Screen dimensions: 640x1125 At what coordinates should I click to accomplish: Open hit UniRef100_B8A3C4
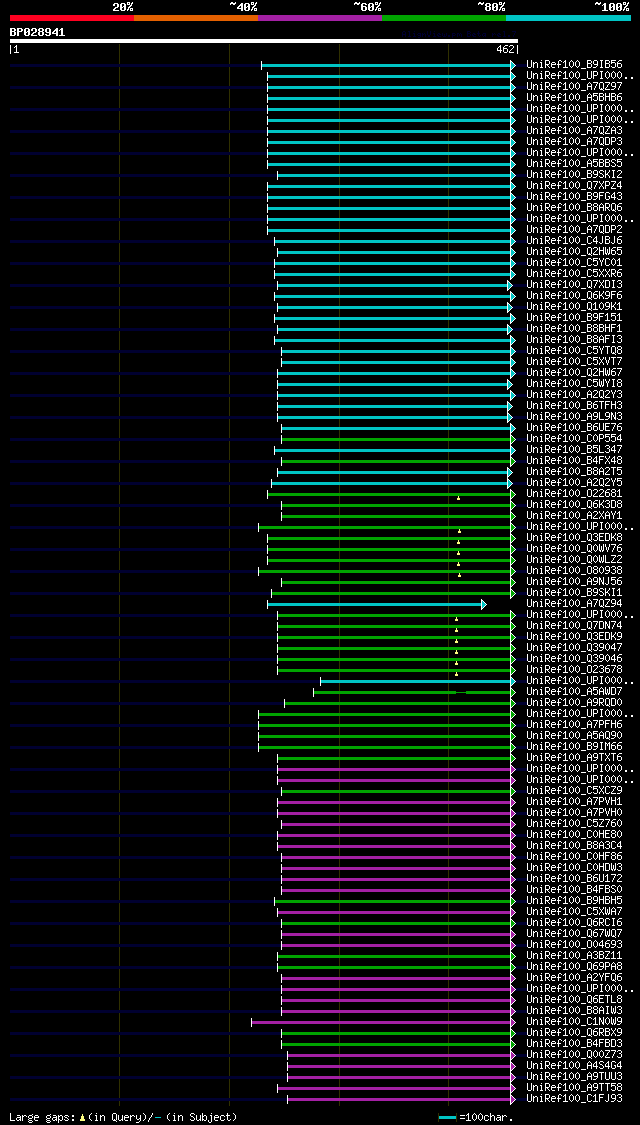574,845
